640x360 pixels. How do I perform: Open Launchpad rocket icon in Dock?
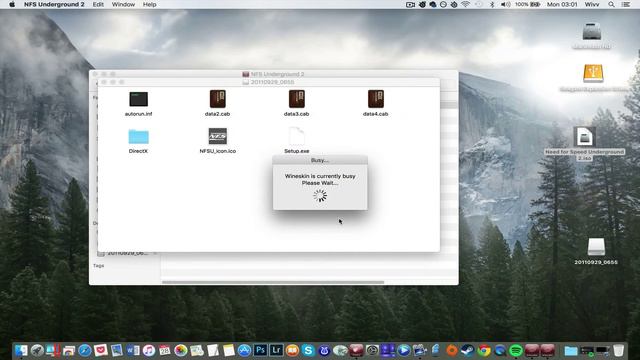(x=37, y=350)
